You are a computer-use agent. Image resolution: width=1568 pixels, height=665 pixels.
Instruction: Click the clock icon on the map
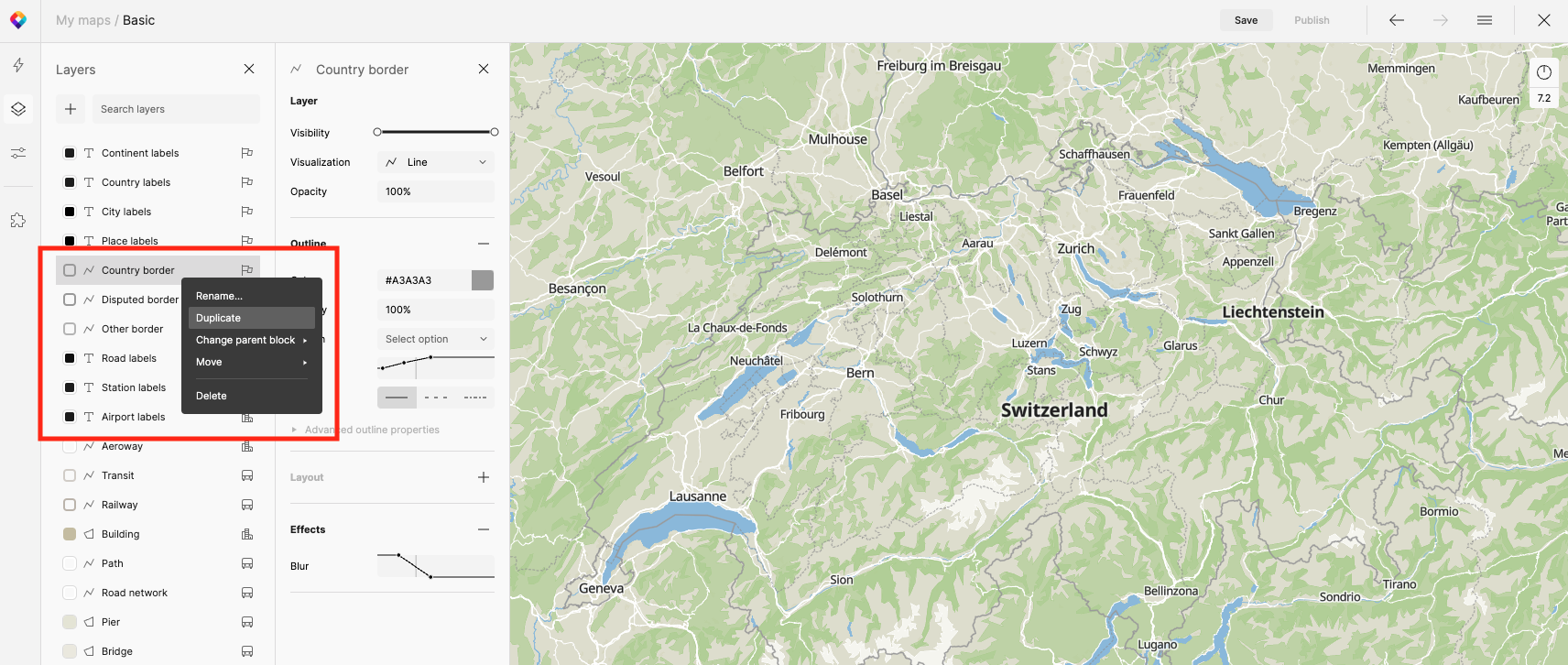pyautogui.click(x=1543, y=72)
